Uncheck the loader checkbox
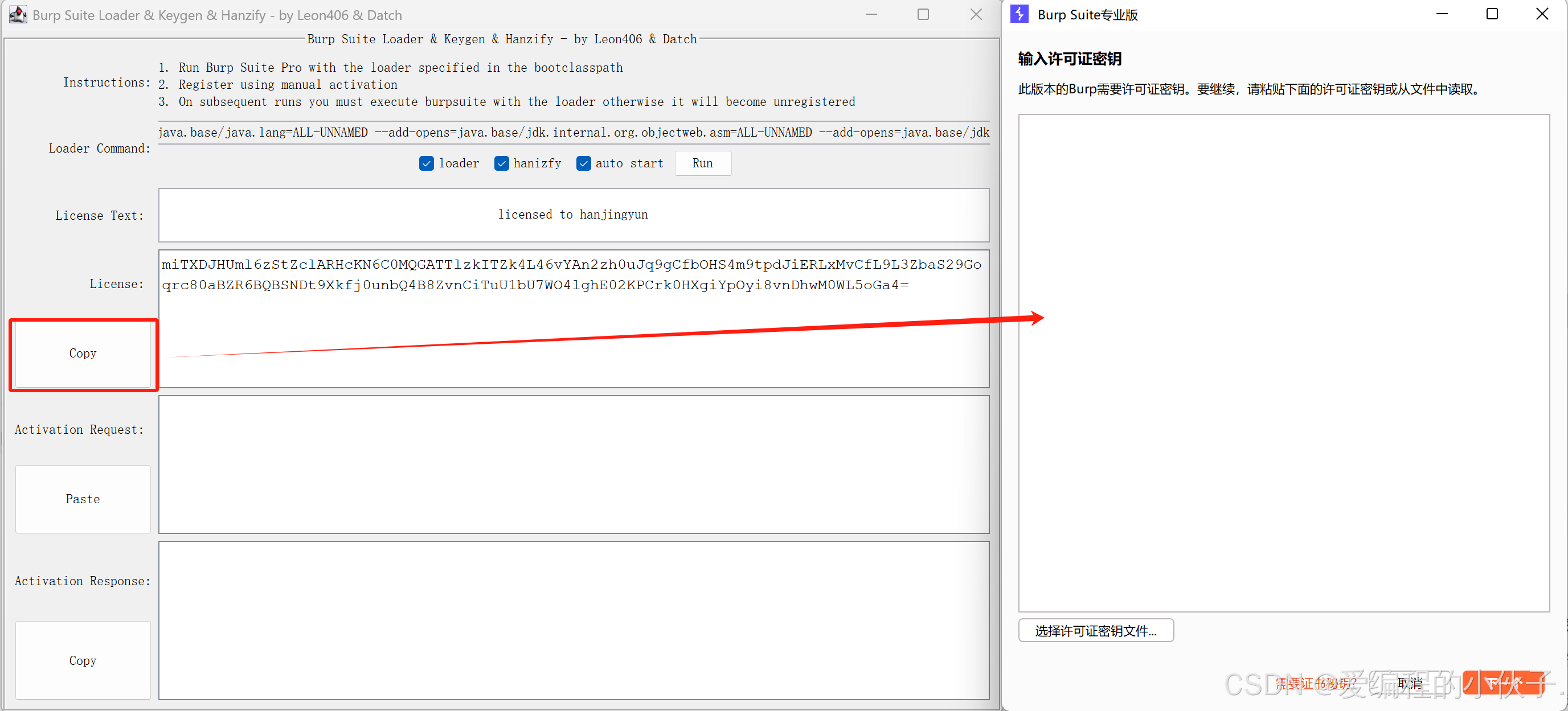The width and height of the screenshot is (1568, 711). point(427,163)
